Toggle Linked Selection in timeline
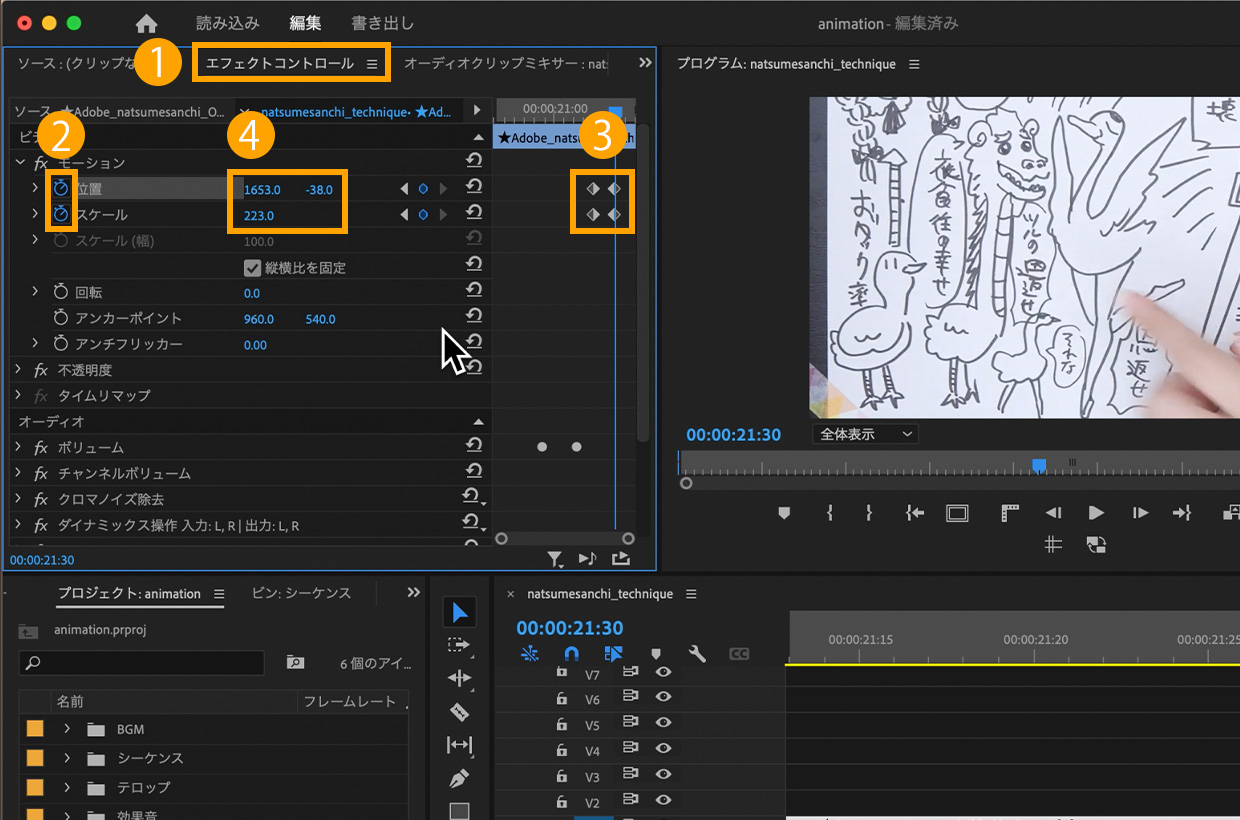This screenshot has height=820, width=1240. click(x=614, y=654)
